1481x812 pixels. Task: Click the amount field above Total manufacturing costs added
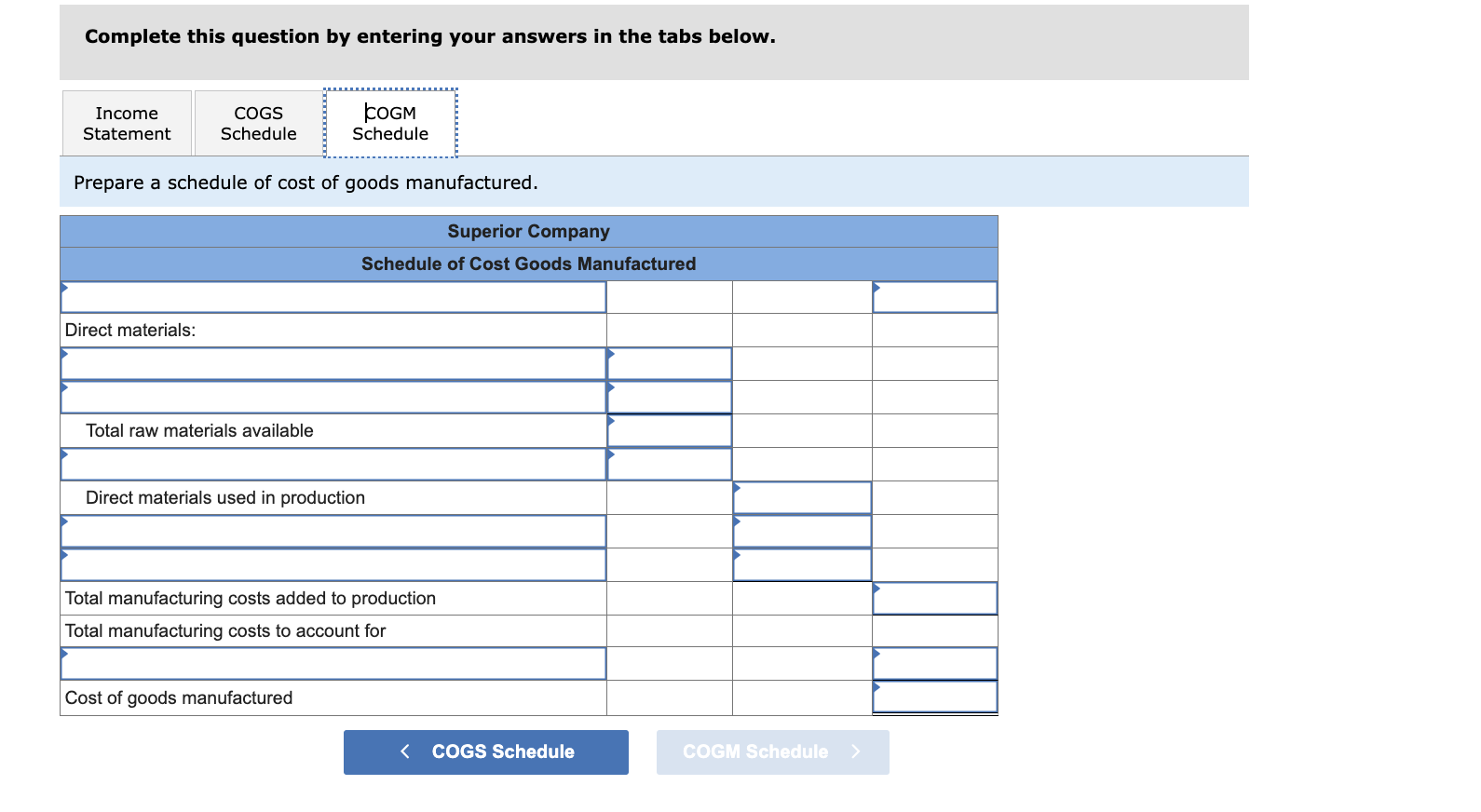pyautogui.click(x=802, y=564)
